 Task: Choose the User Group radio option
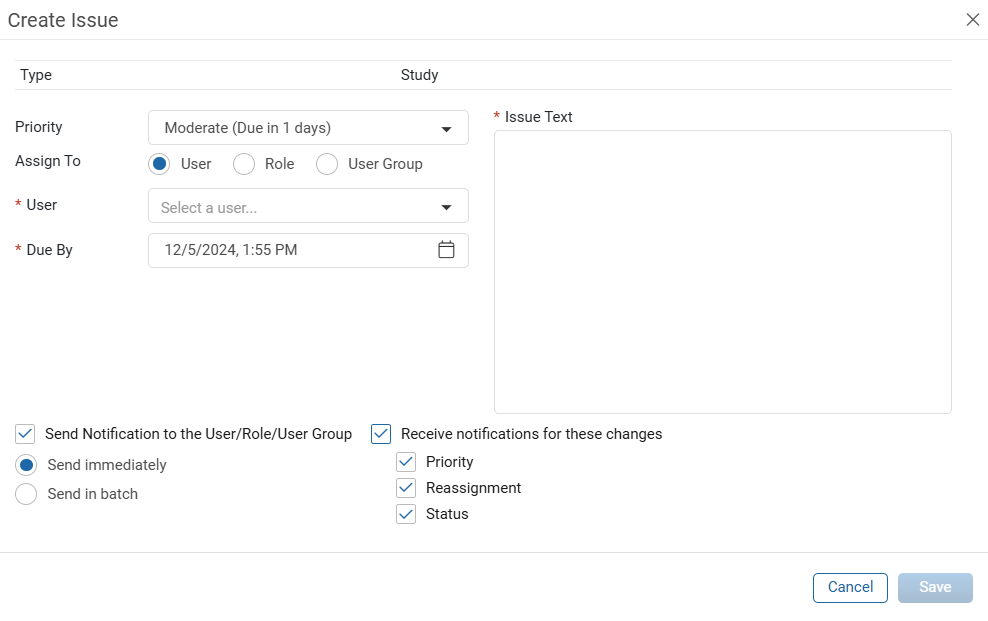pyautogui.click(x=327, y=164)
